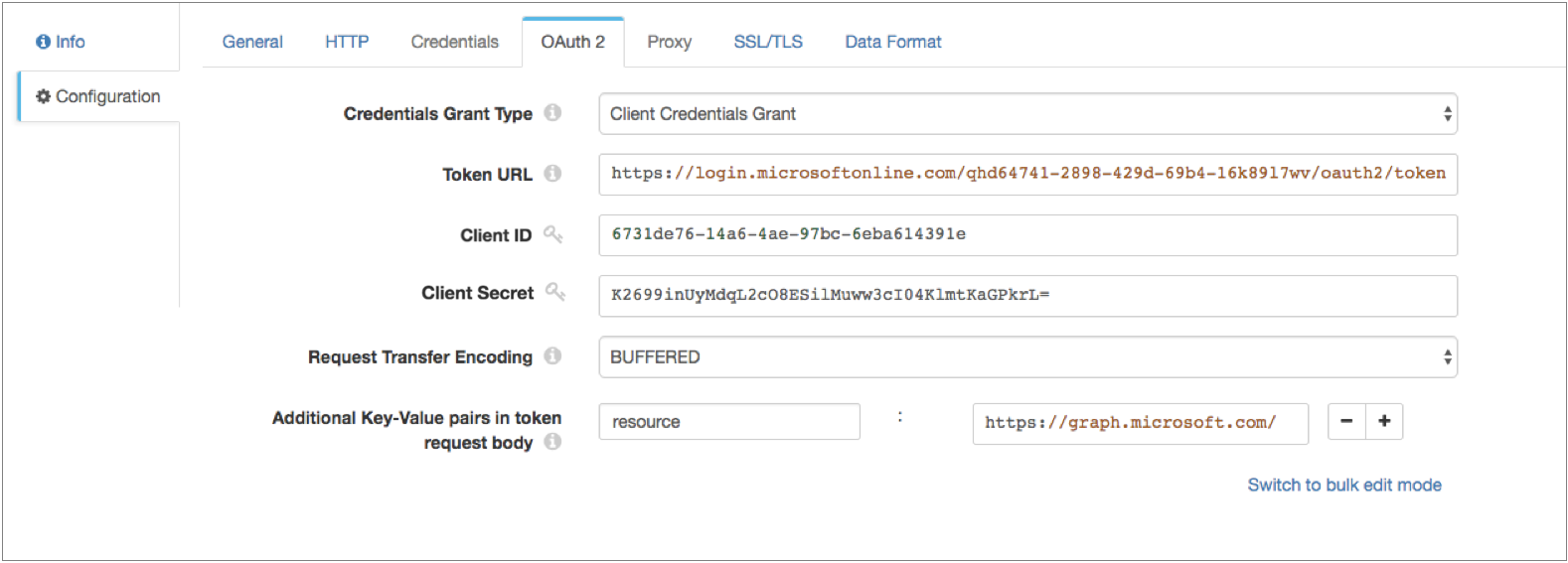Click key icon beside Client Secret

[x=554, y=292]
